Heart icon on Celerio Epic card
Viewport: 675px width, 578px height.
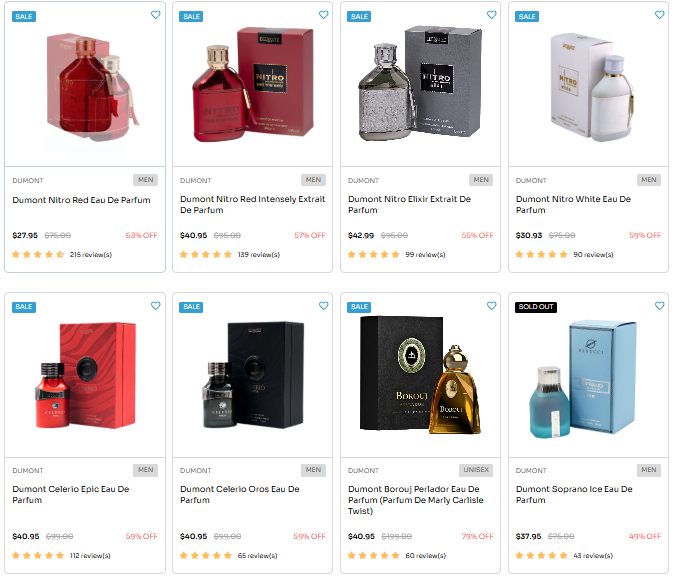coord(155,306)
